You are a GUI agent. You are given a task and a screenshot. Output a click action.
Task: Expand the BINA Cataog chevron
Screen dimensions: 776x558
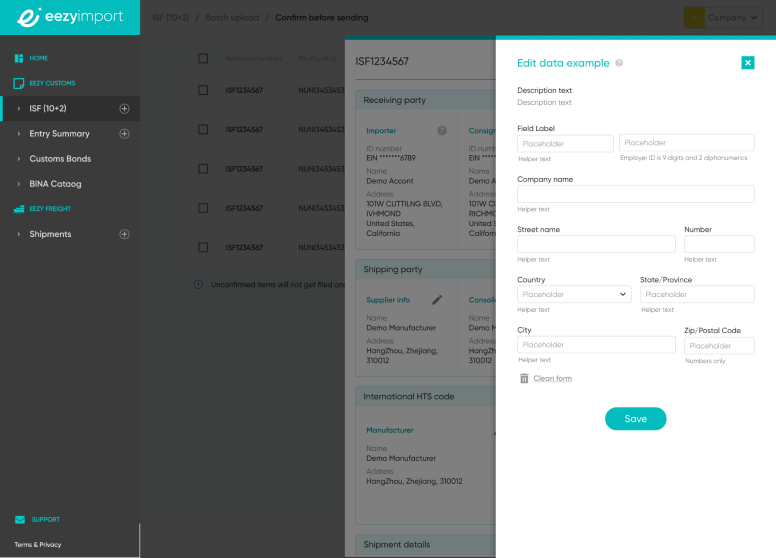pos(19,184)
